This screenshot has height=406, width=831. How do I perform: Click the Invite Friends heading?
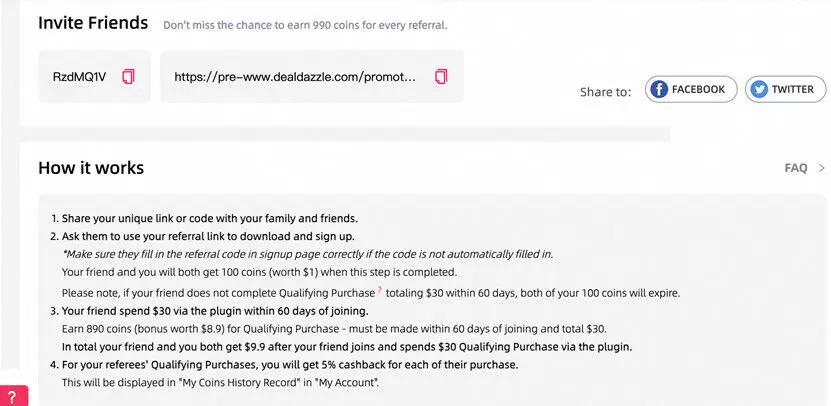[93, 23]
